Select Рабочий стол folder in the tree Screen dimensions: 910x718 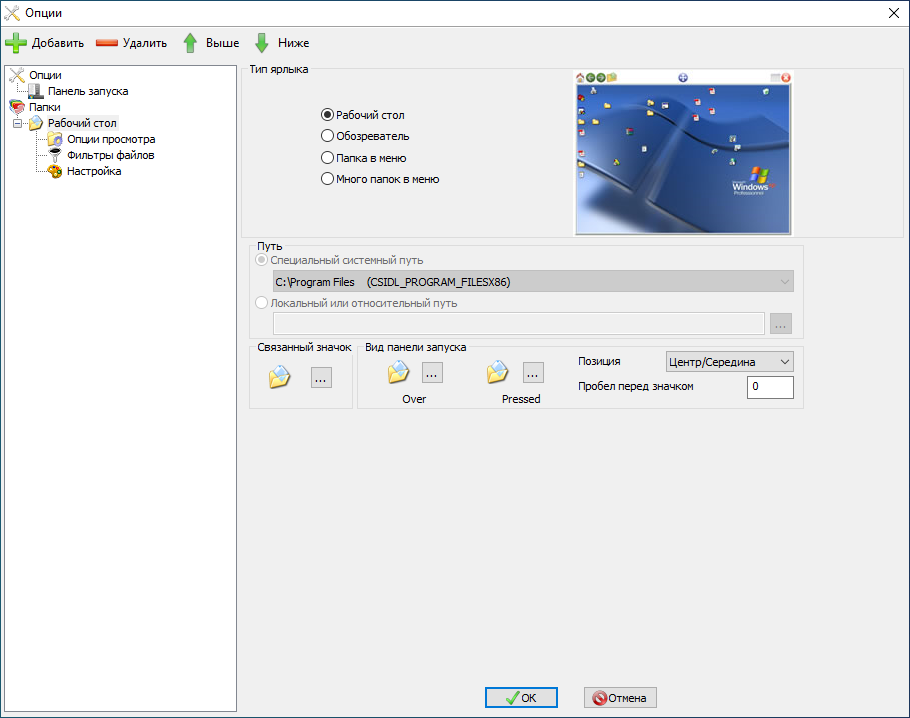[x=82, y=123]
